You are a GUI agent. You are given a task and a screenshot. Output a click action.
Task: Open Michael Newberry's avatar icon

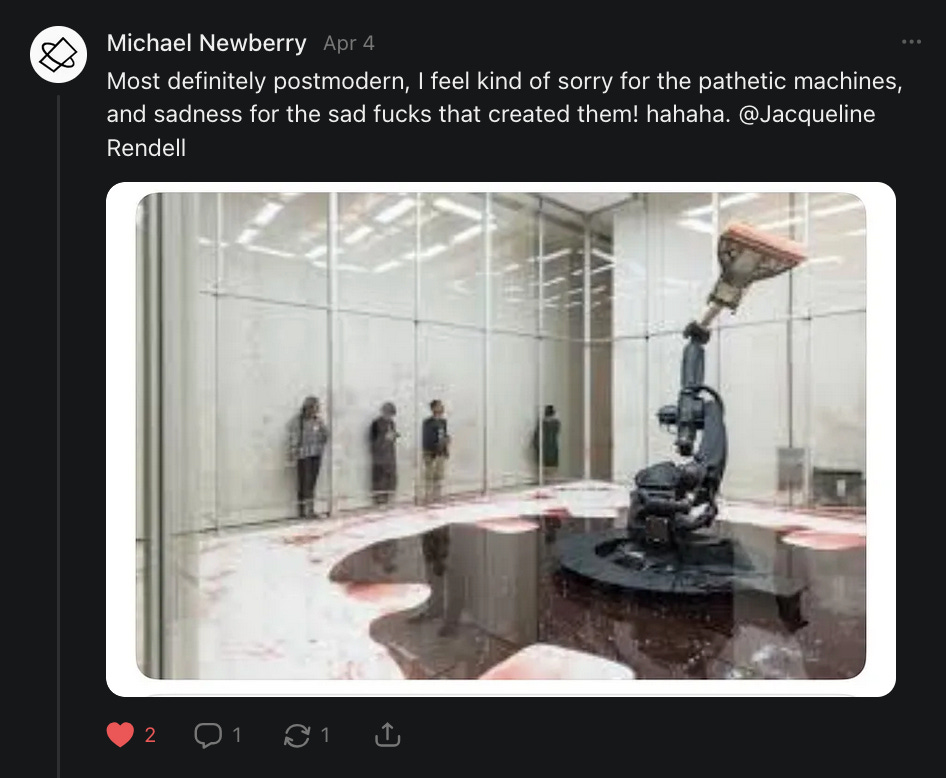pyautogui.click(x=59, y=54)
